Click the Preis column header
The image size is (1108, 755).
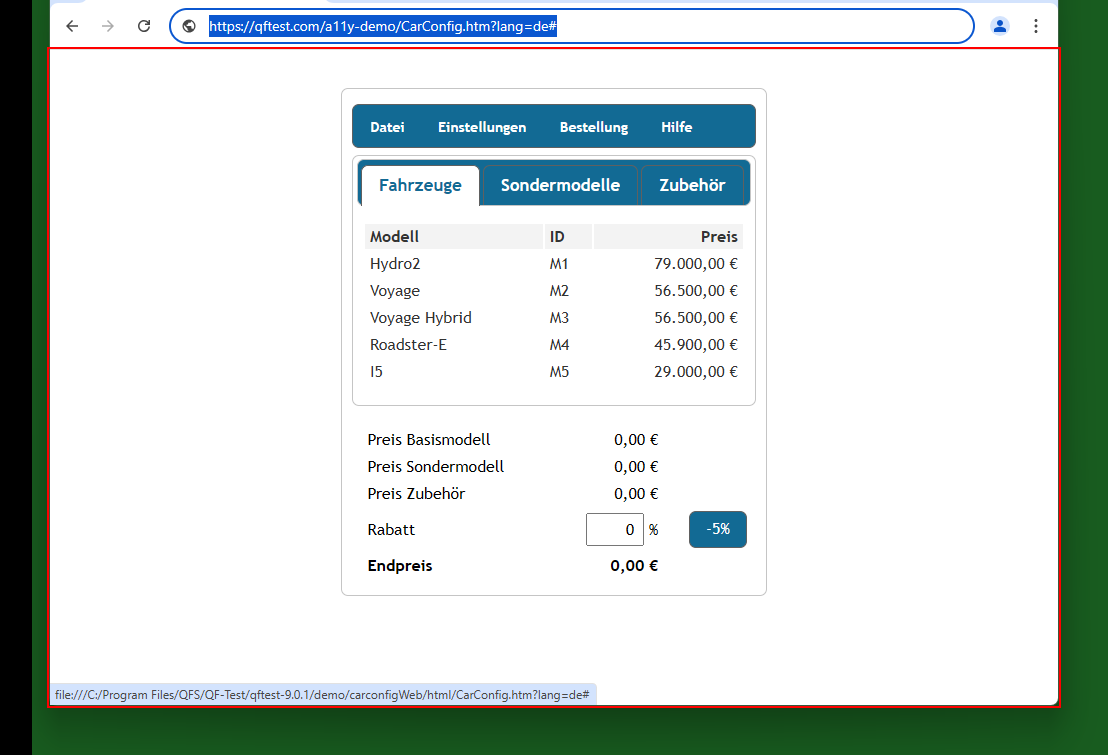[x=668, y=237]
